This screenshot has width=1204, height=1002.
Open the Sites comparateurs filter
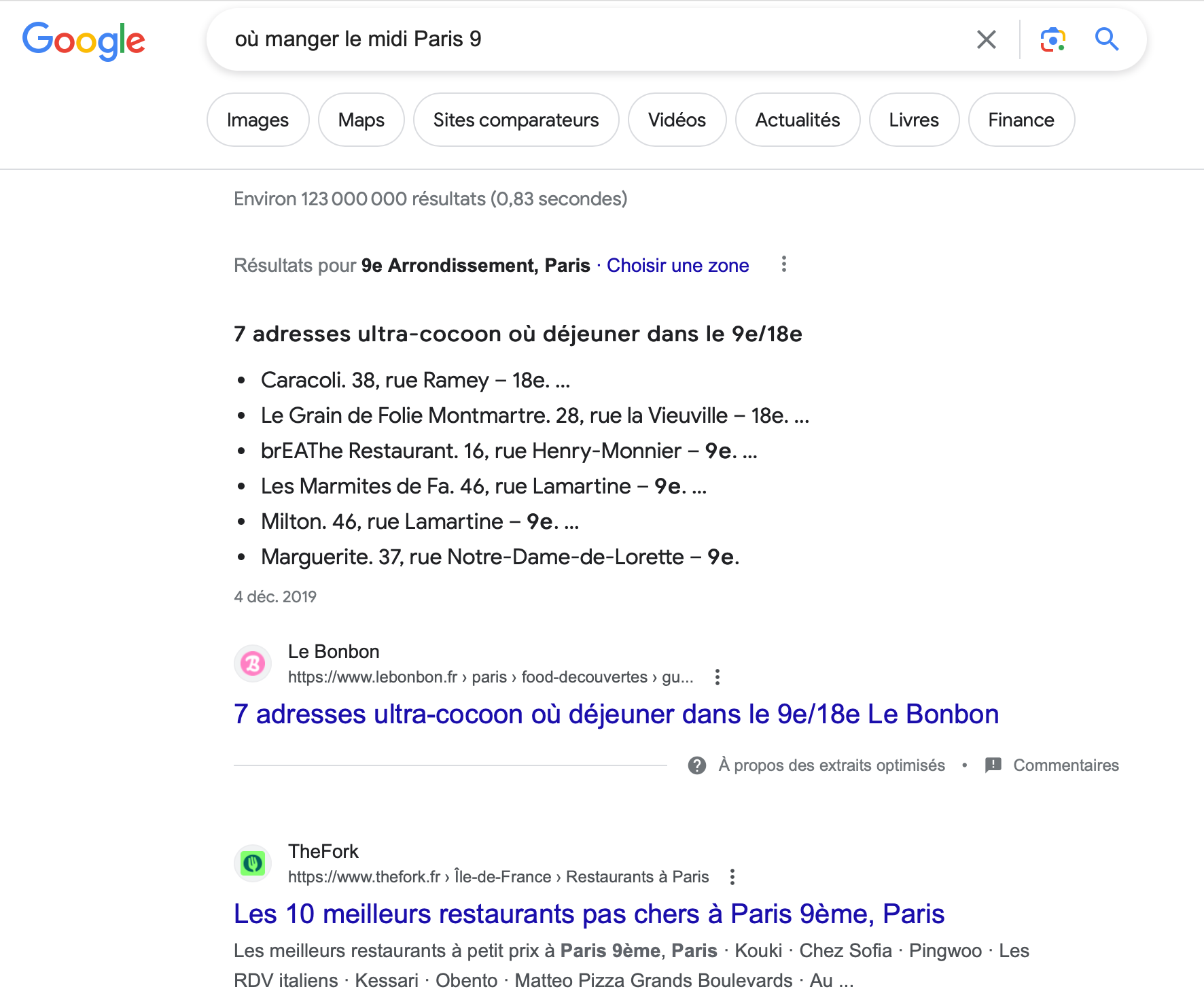tap(516, 120)
